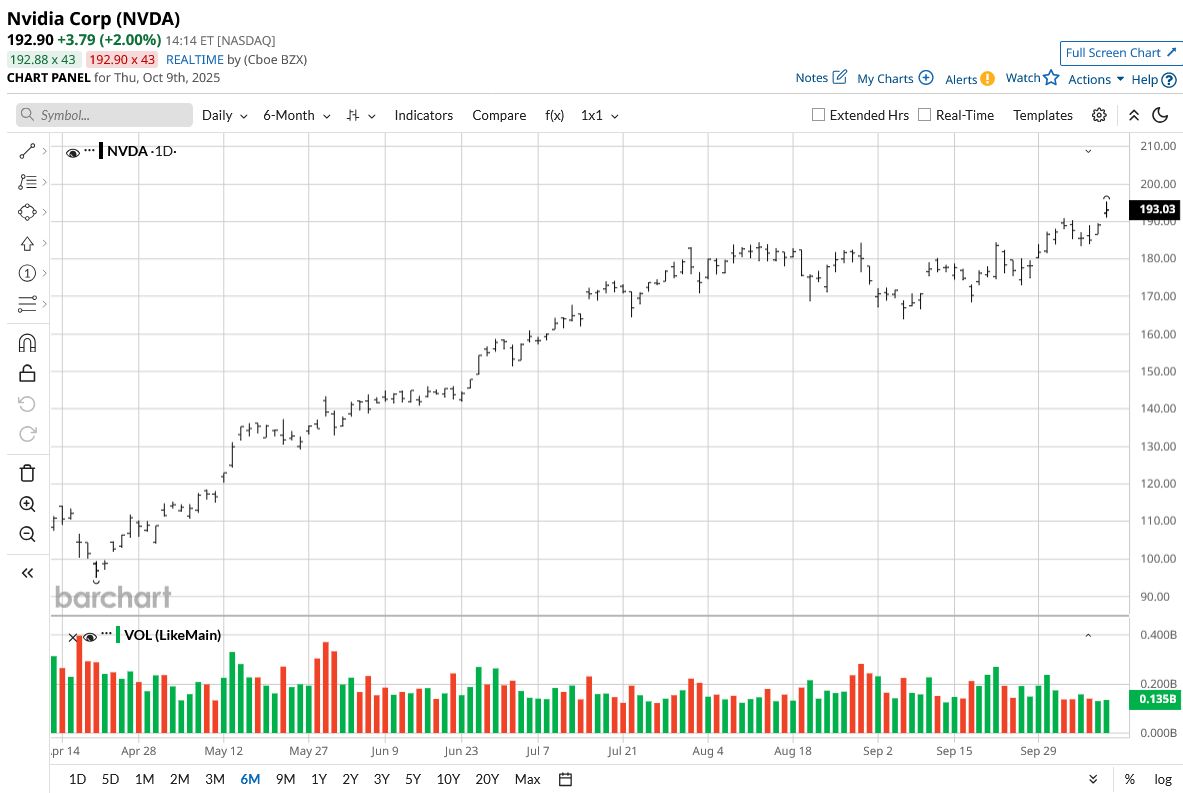Toggle NVDA series visibility eye icon
Screen dimensions: 1183x793
[x=72, y=153]
